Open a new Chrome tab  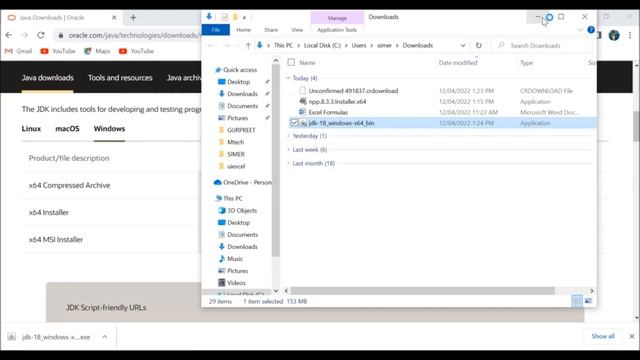tap(133, 18)
